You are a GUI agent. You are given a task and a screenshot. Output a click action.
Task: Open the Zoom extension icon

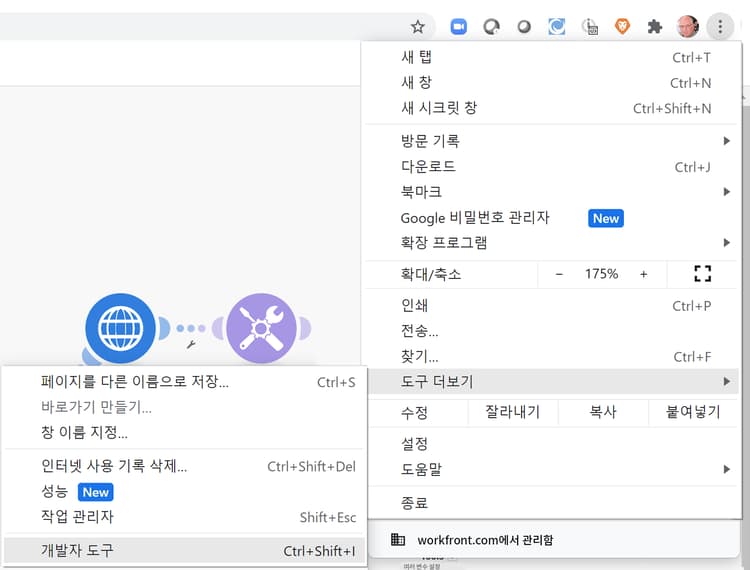[458, 27]
